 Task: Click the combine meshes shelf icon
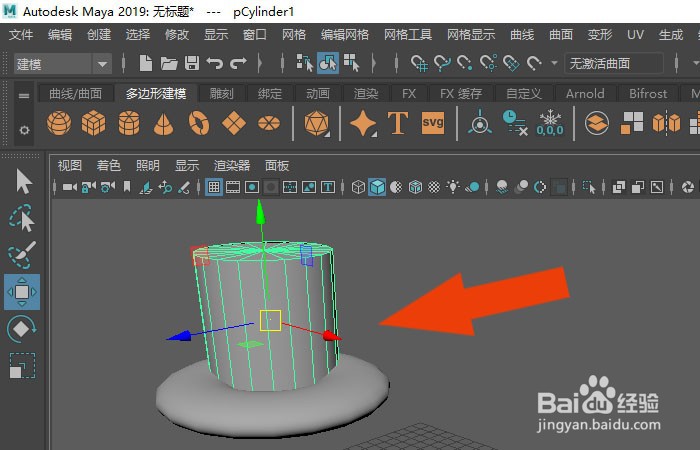[x=597, y=123]
